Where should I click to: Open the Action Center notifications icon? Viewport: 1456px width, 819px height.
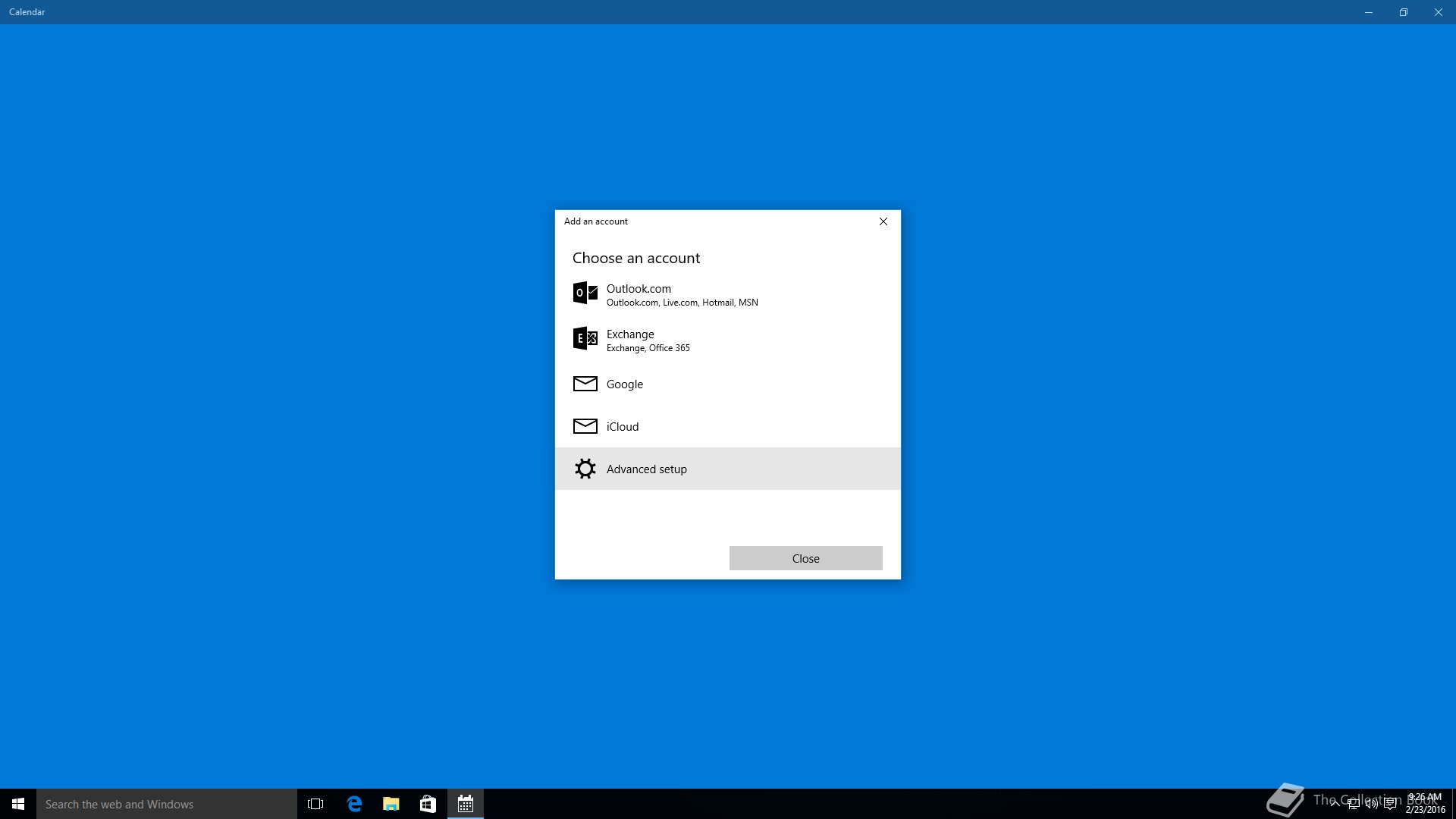click(1390, 804)
